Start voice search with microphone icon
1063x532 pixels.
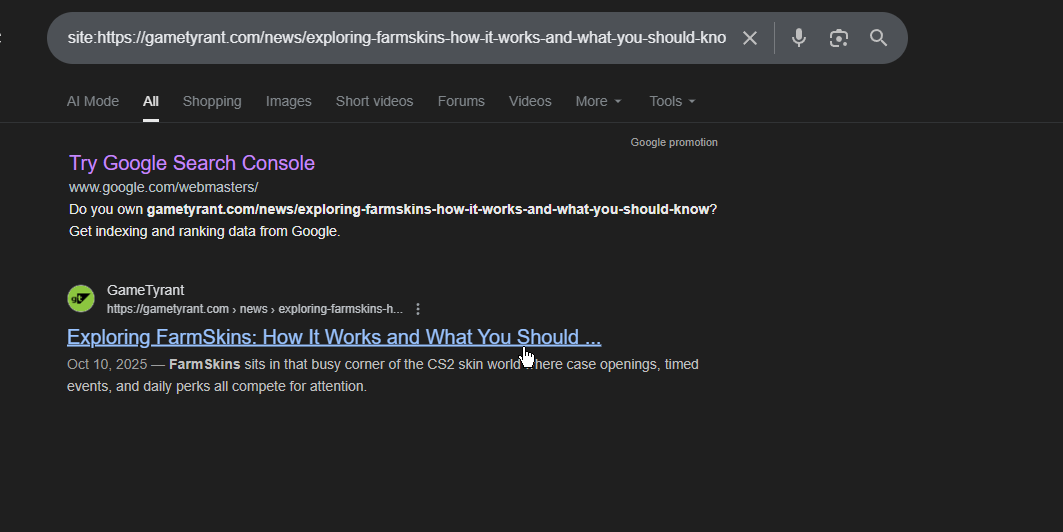(799, 38)
